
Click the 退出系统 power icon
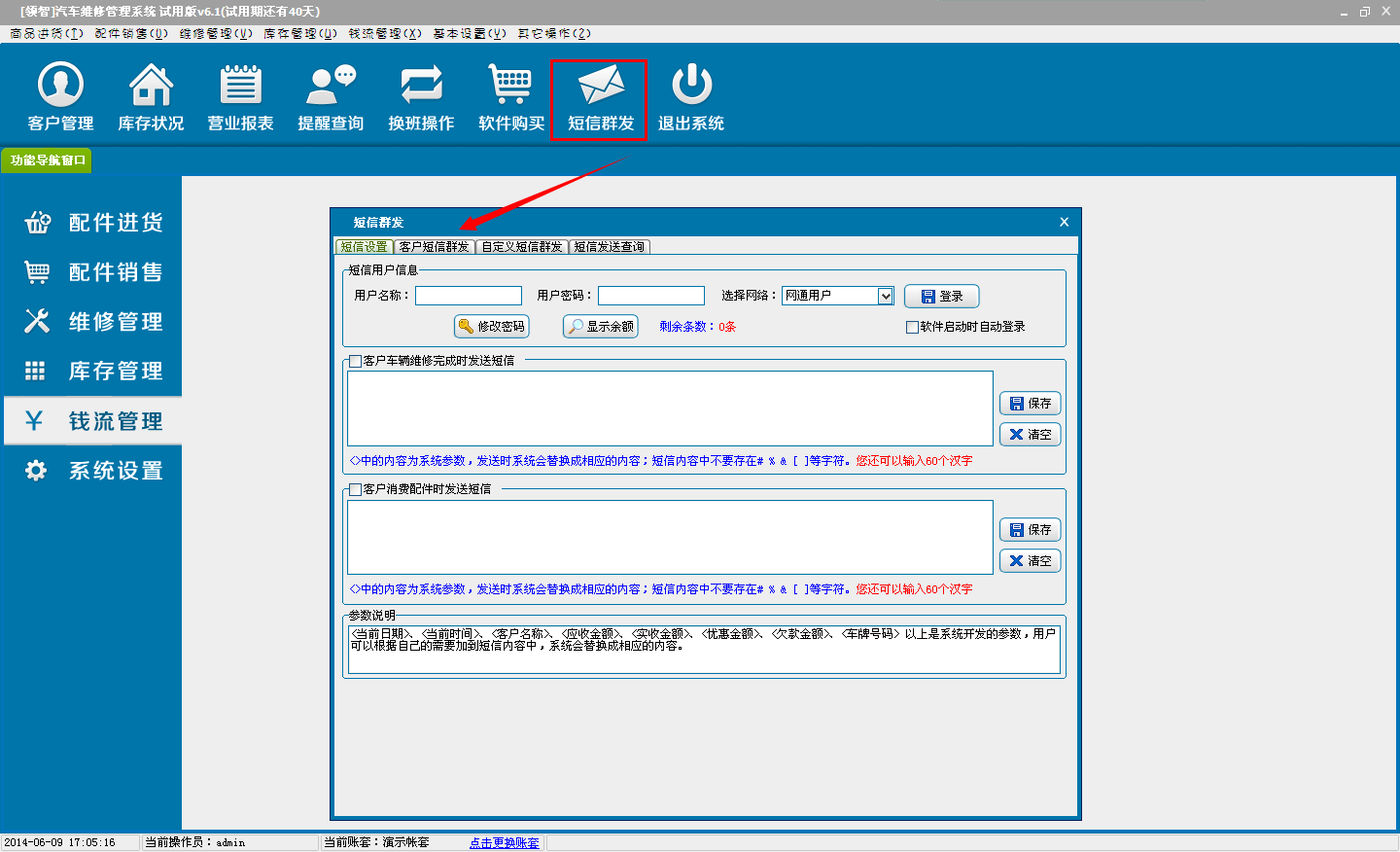pos(690,96)
